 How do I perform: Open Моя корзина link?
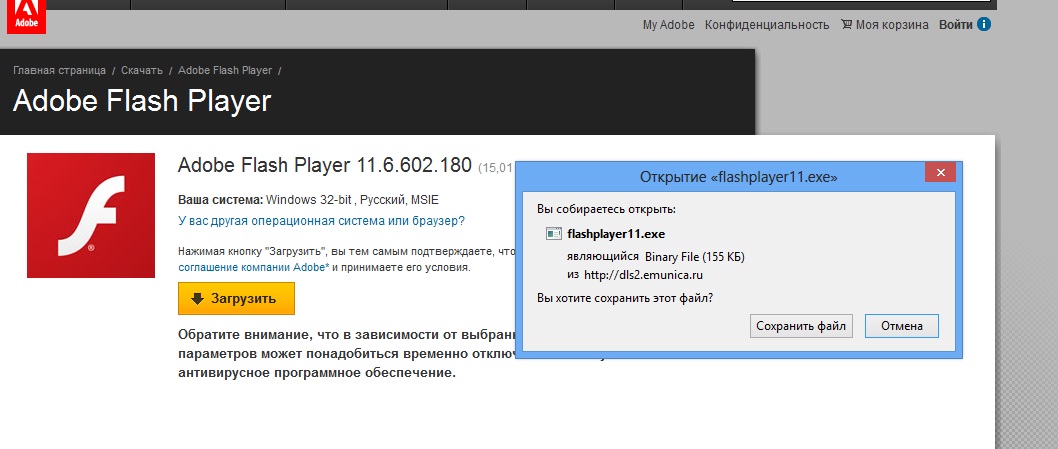(x=892, y=25)
